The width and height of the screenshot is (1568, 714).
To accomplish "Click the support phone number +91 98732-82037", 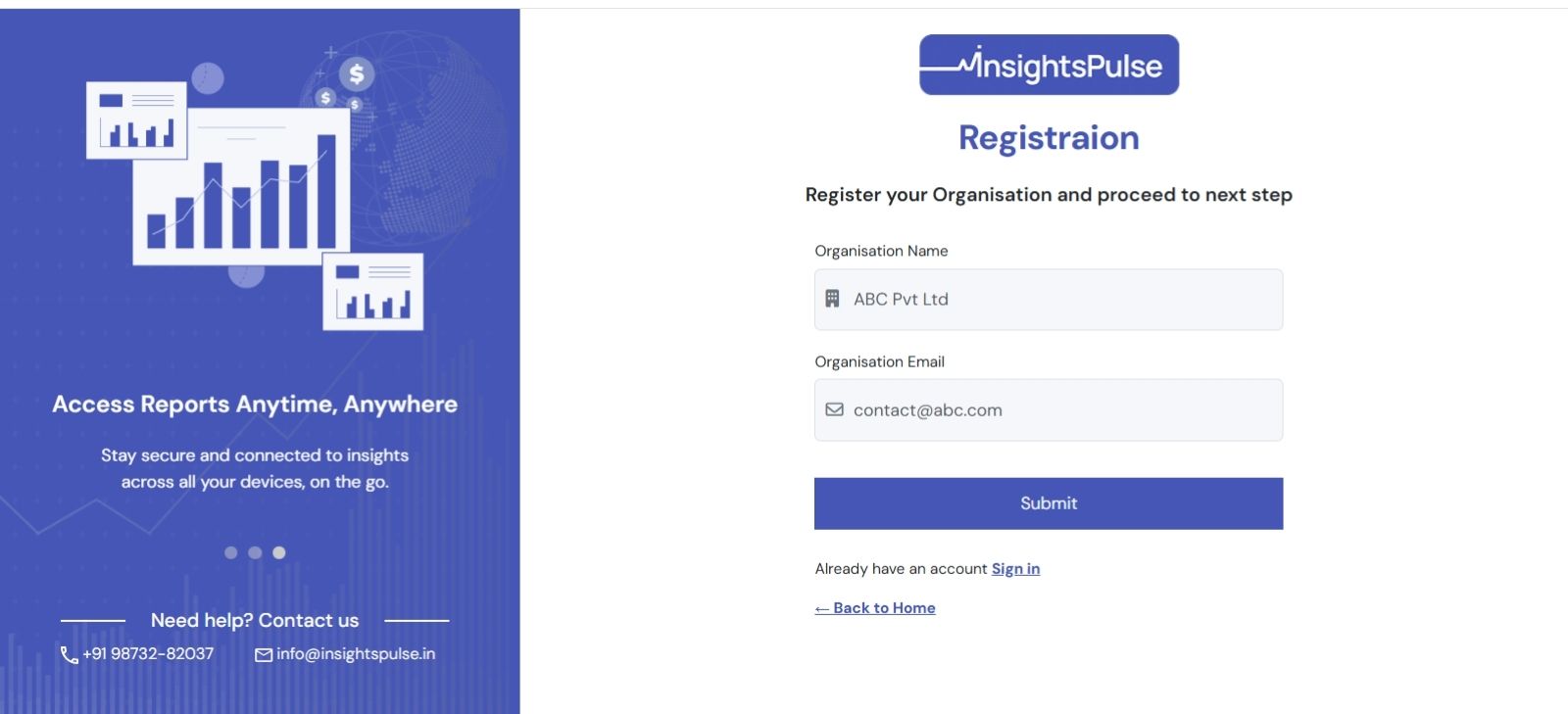I will [x=148, y=654].
